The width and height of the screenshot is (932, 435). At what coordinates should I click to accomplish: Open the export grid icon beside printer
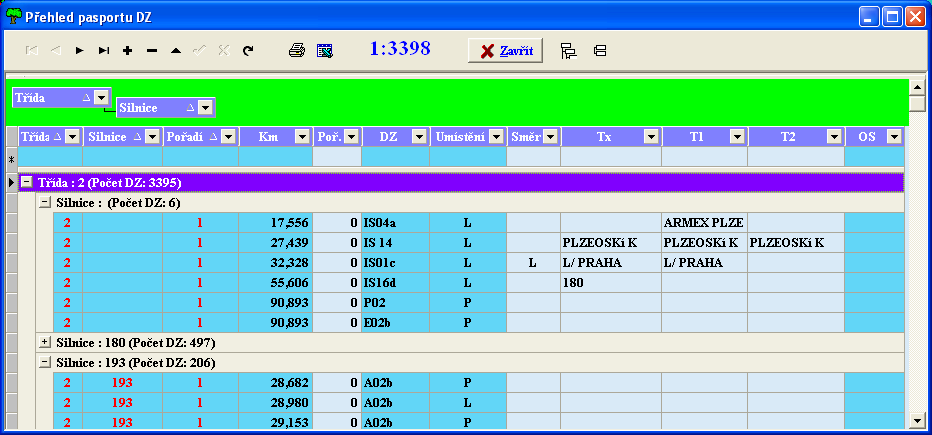point(325,51)
